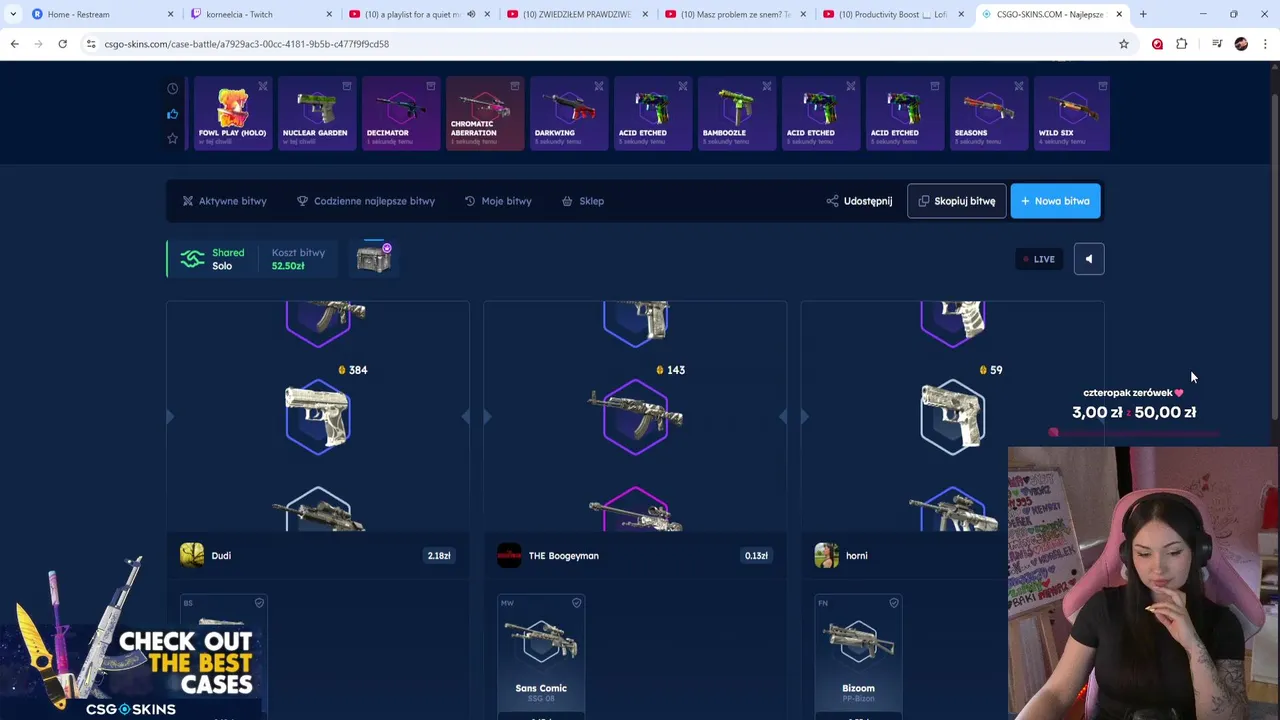The image size is (1280, 720).
Task: Switch to Productivity Boost Lofi tab
Action: click(x=892, y=14)
